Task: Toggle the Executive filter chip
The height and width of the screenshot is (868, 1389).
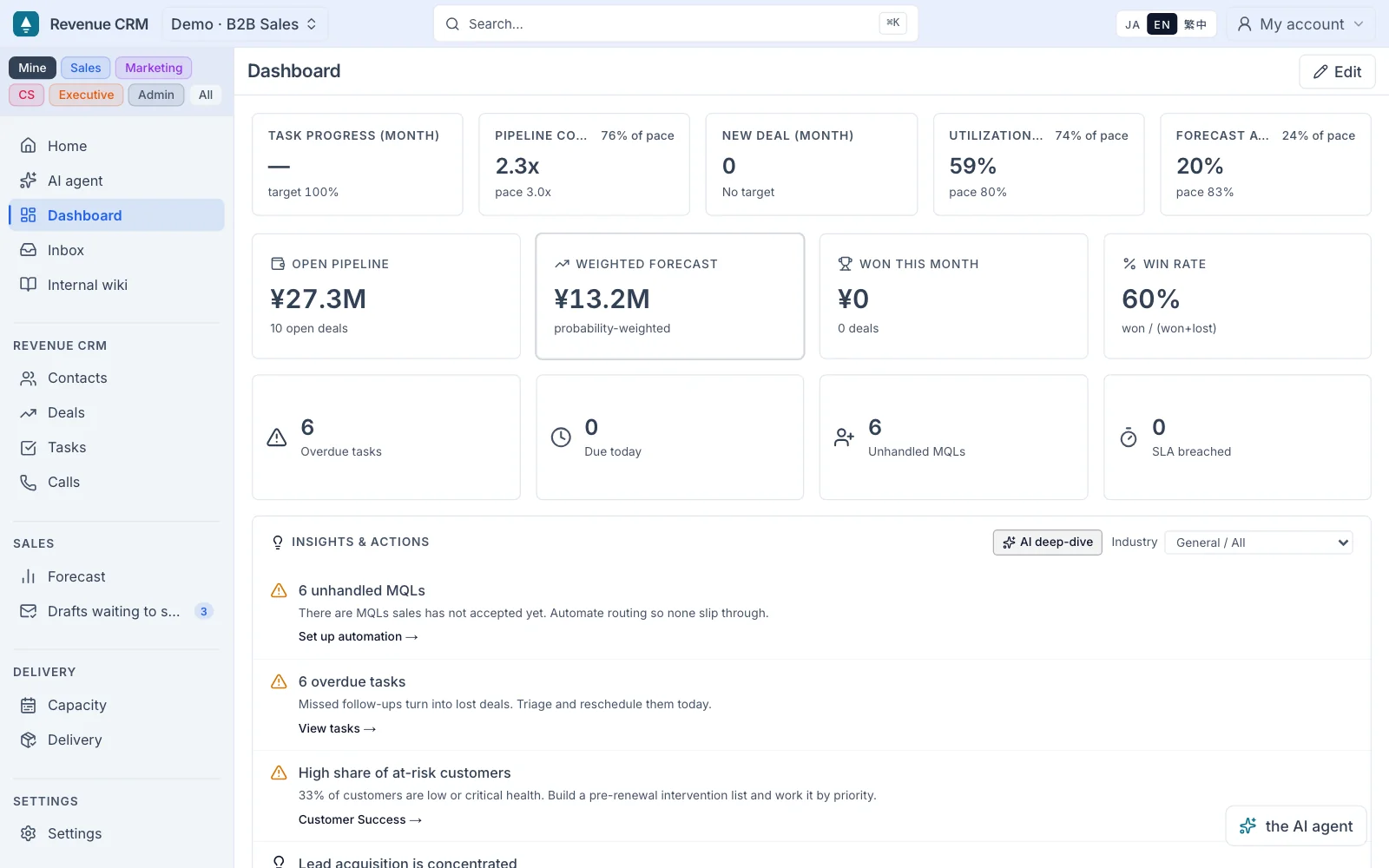Action: click(86, 95)
